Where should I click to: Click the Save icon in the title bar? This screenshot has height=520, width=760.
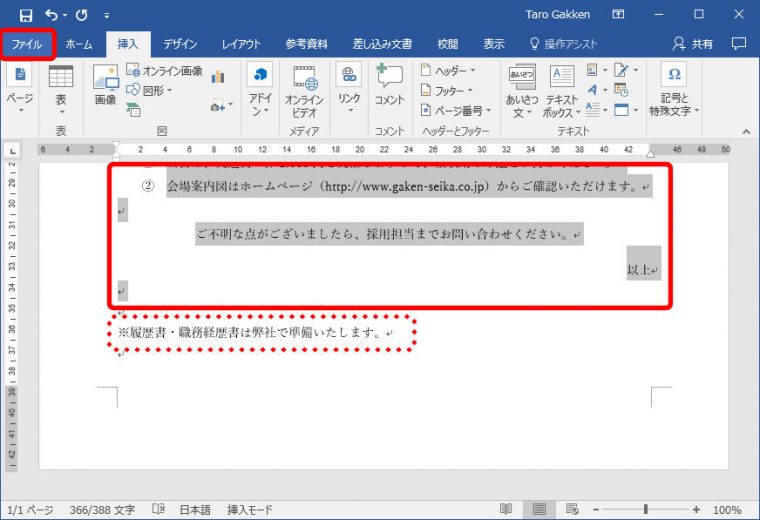click(25, 15)
